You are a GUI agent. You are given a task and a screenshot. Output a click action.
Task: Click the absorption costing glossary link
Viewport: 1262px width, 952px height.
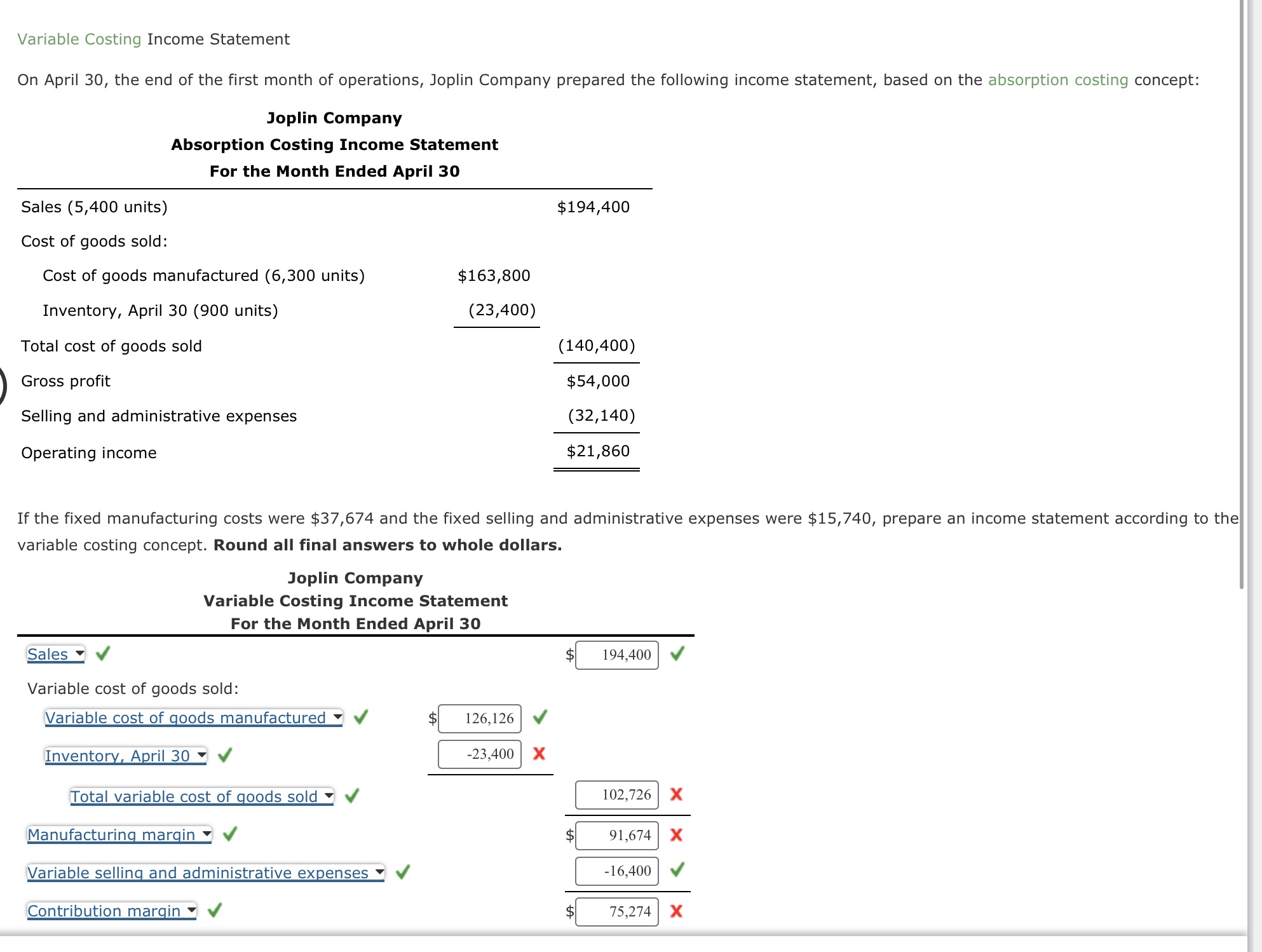click(x=1058, y=80)
